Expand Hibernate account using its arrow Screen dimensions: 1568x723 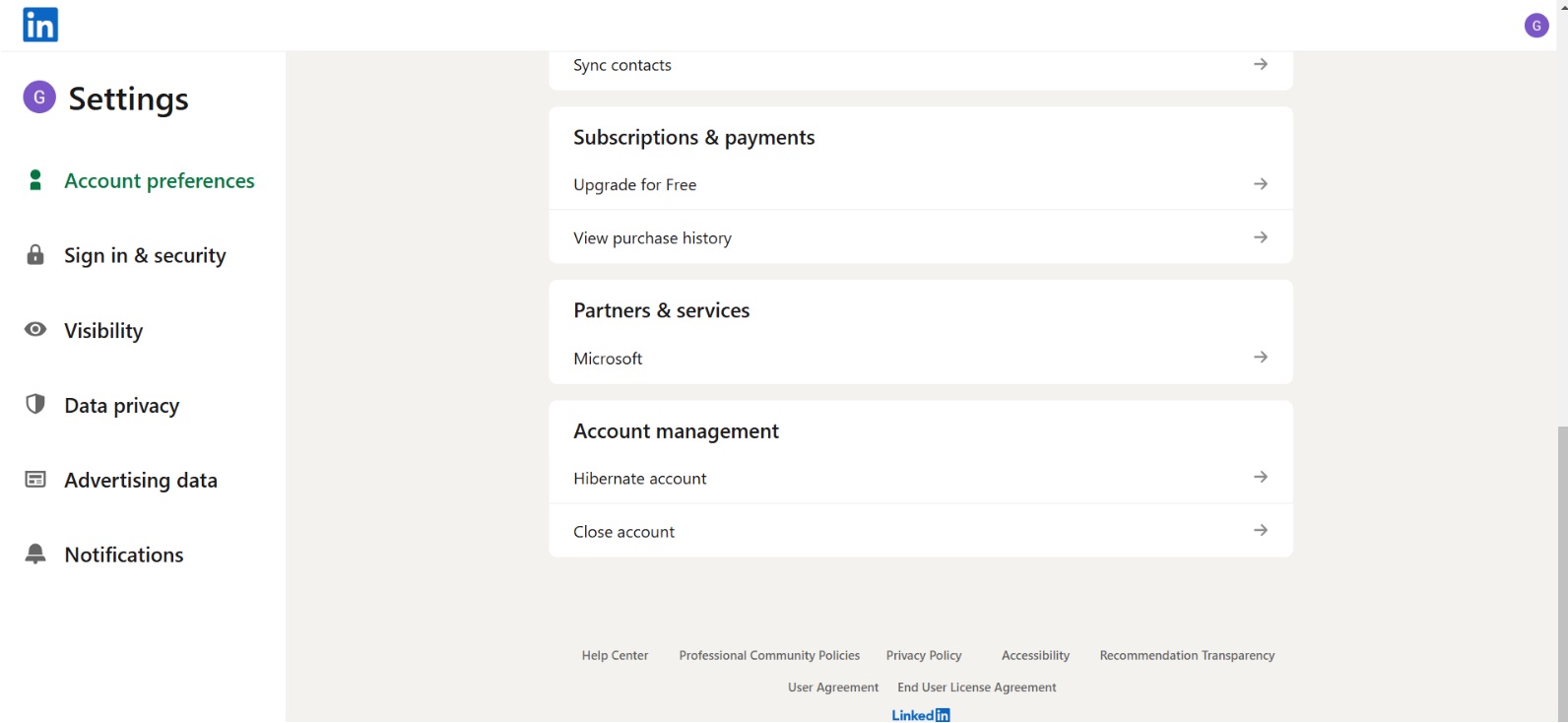click(x=1260, y=478)
